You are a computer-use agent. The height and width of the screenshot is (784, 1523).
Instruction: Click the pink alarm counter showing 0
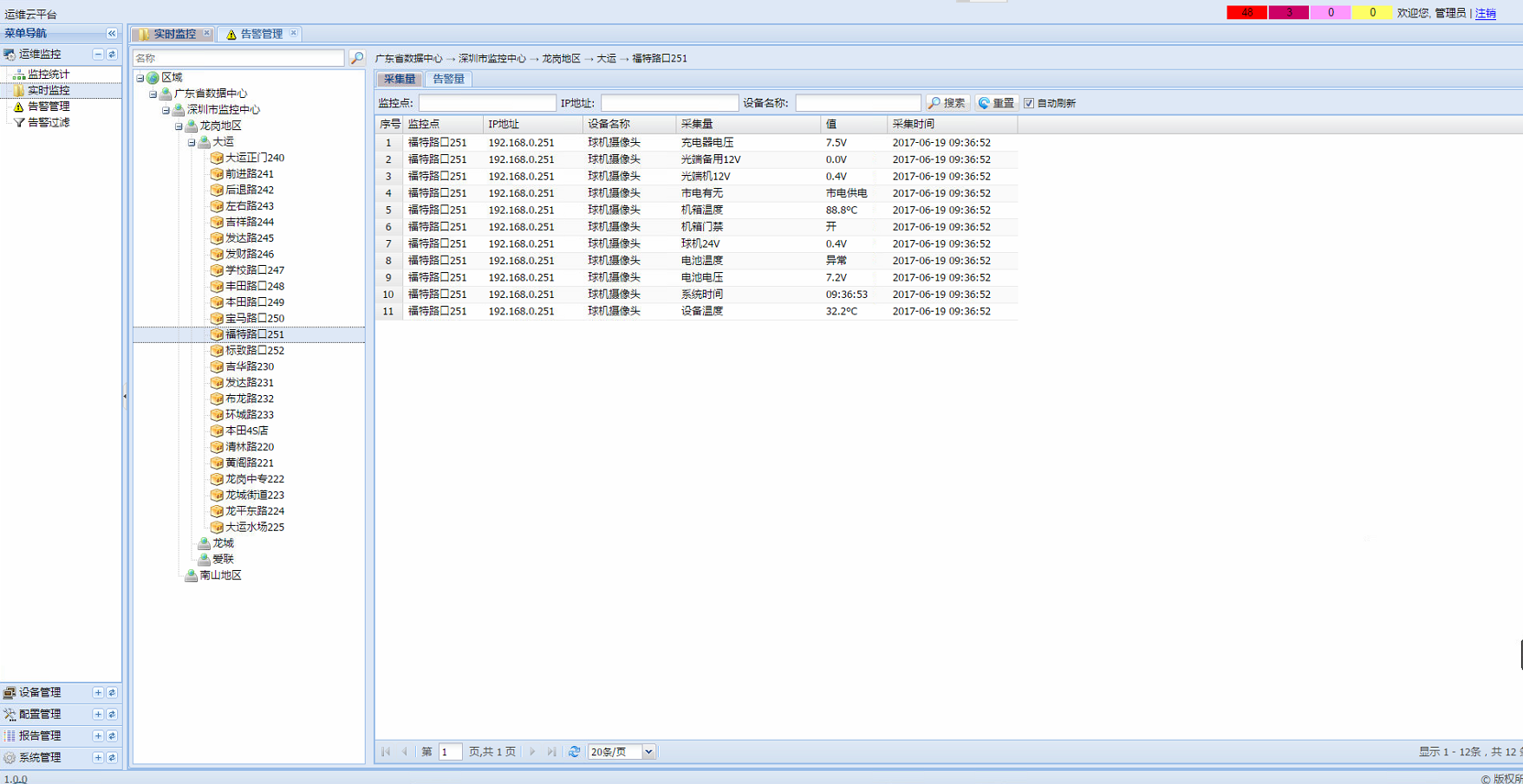pyautogui.click(x=1331, y=12)
